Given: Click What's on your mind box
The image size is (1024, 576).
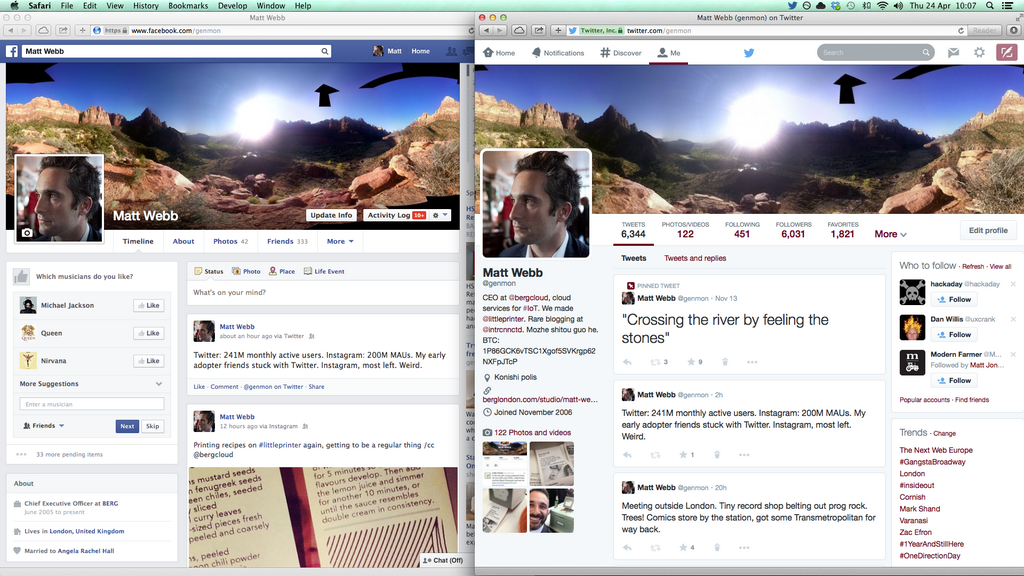Looking at the screenshot, I should click(324, 293).
